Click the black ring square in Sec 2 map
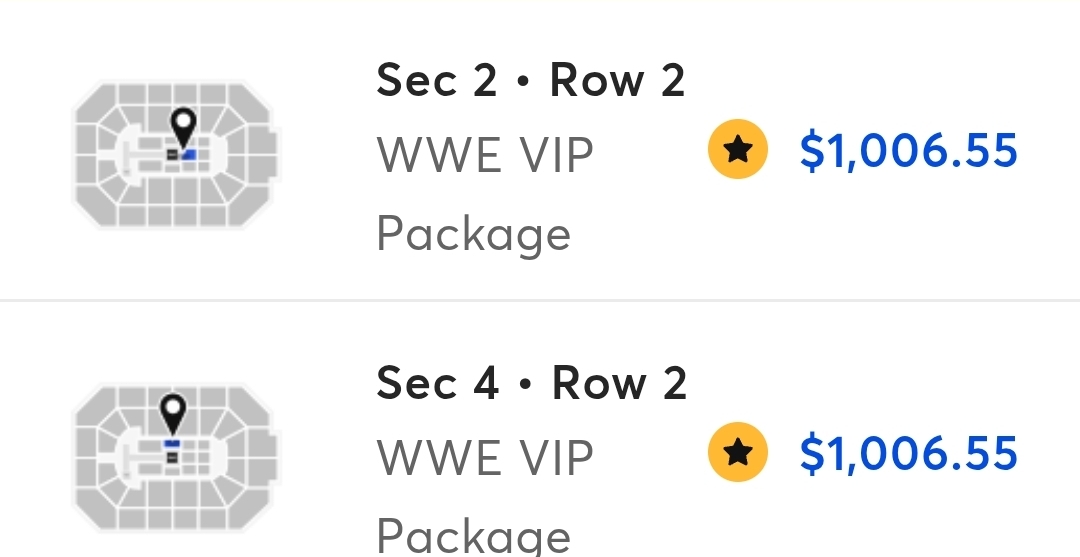This screenshot has width=1080, height=557. 172,156
